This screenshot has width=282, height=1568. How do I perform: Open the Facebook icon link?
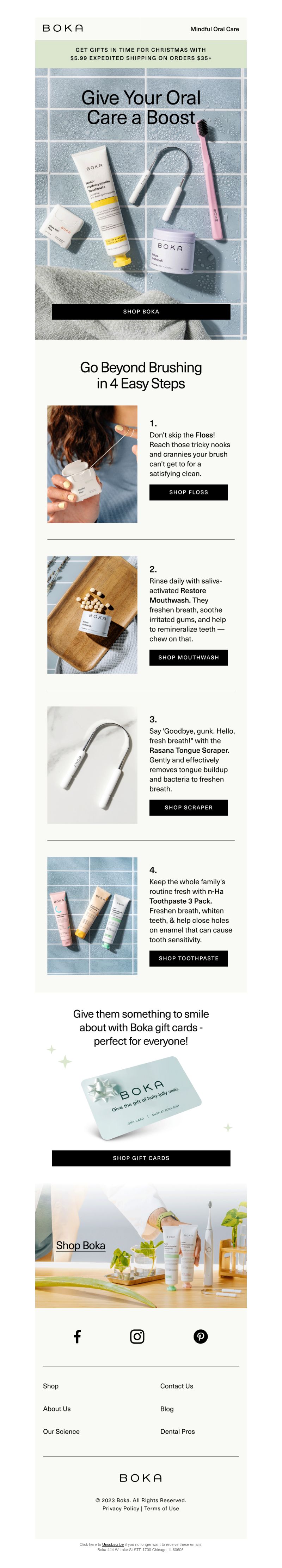click(77, 1337)
